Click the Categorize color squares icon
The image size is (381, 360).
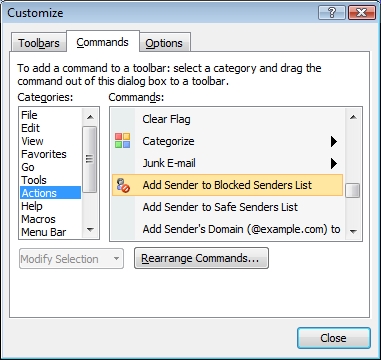pos(122,141)
